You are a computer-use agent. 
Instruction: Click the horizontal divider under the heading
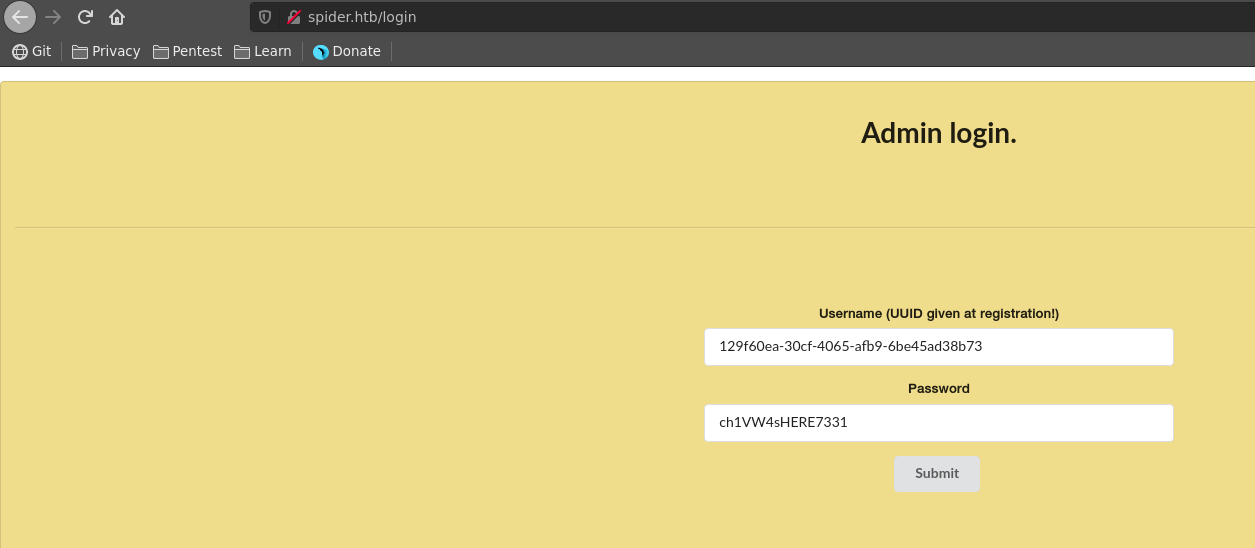tap(400, 227)
